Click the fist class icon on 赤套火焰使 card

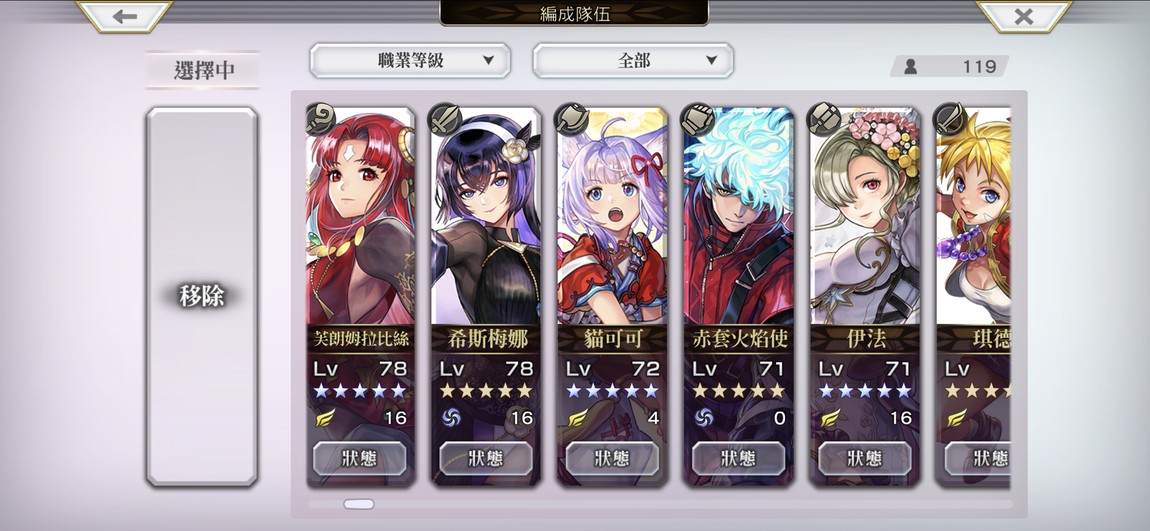(x=698, y=120)
